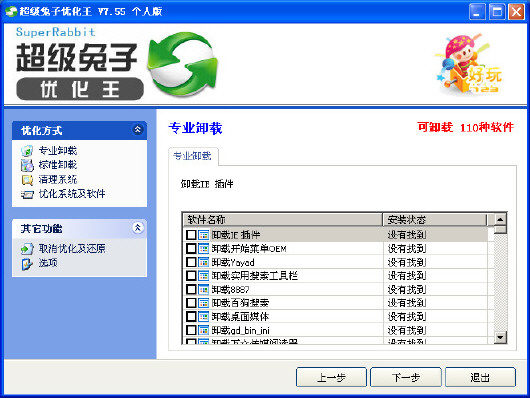
Task: Open 清理系统 sidebar icon
Action: pyautogui.click(x=27, y=180)
